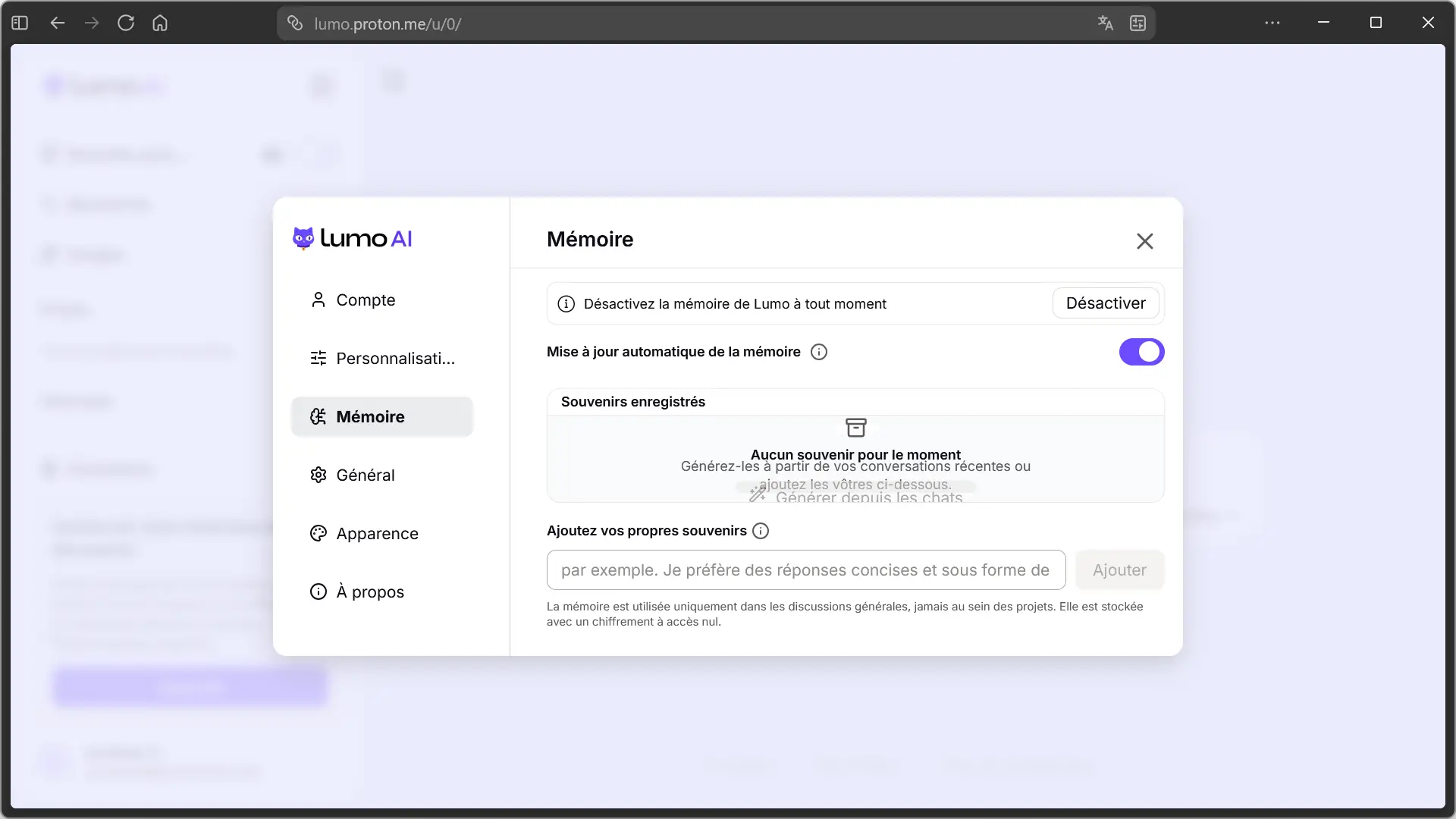The width and height of the screenshot is (1456, 819).
Task: Click the À propos info icon
Action: click(318, 592)
